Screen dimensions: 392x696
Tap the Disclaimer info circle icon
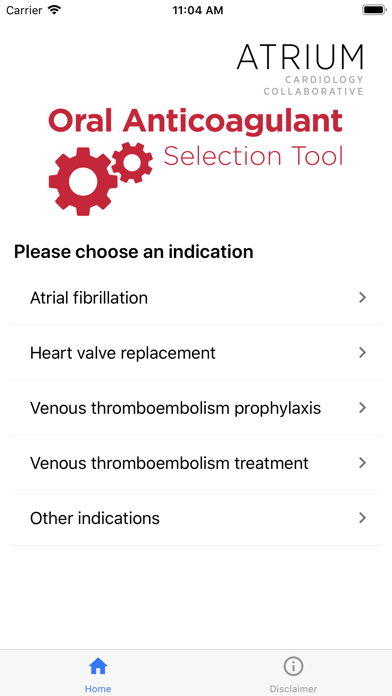(x=293, y=666)
